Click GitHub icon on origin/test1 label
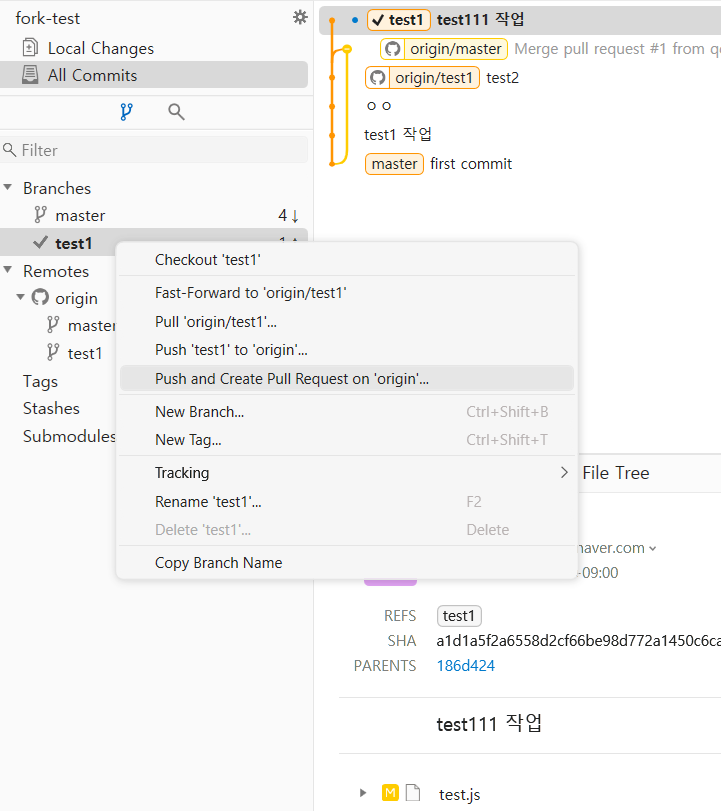The height and width of the screenshot is (811, 721). point(378,78)
